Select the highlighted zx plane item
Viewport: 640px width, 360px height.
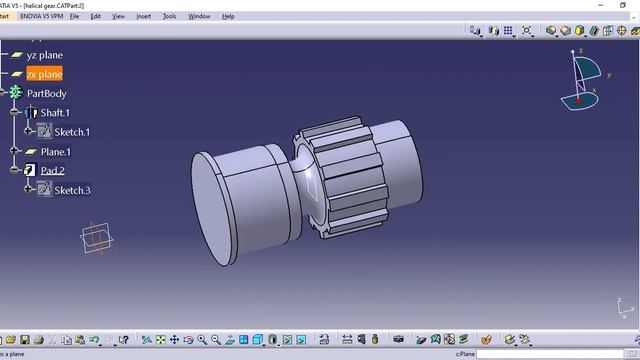(x=44, y=74)
